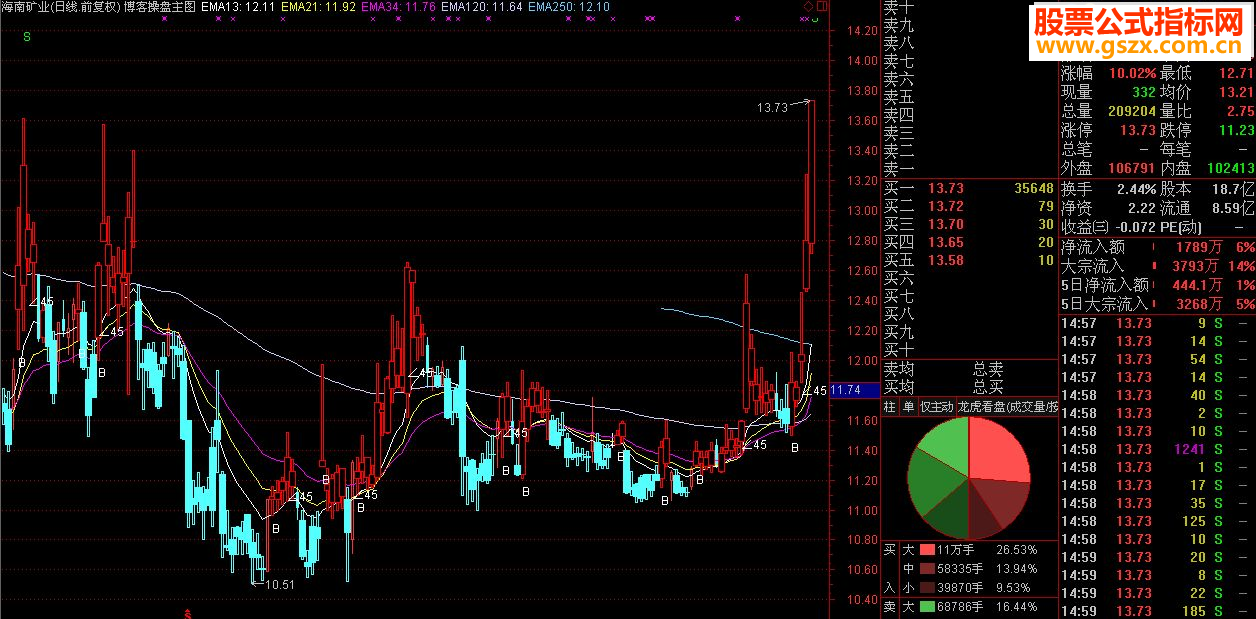Select the 14:58 trade of 1241 lots
Screen dimensions: 1256x619
[1157, 449]
